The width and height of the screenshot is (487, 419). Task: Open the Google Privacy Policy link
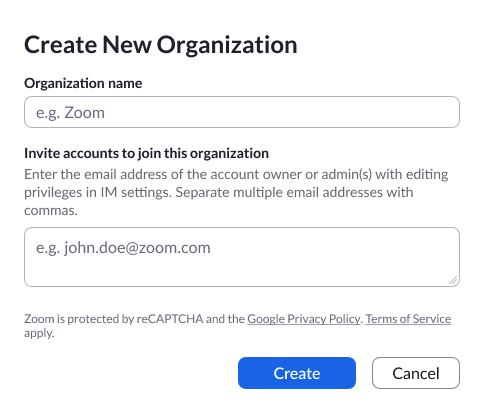click(304, 319)
